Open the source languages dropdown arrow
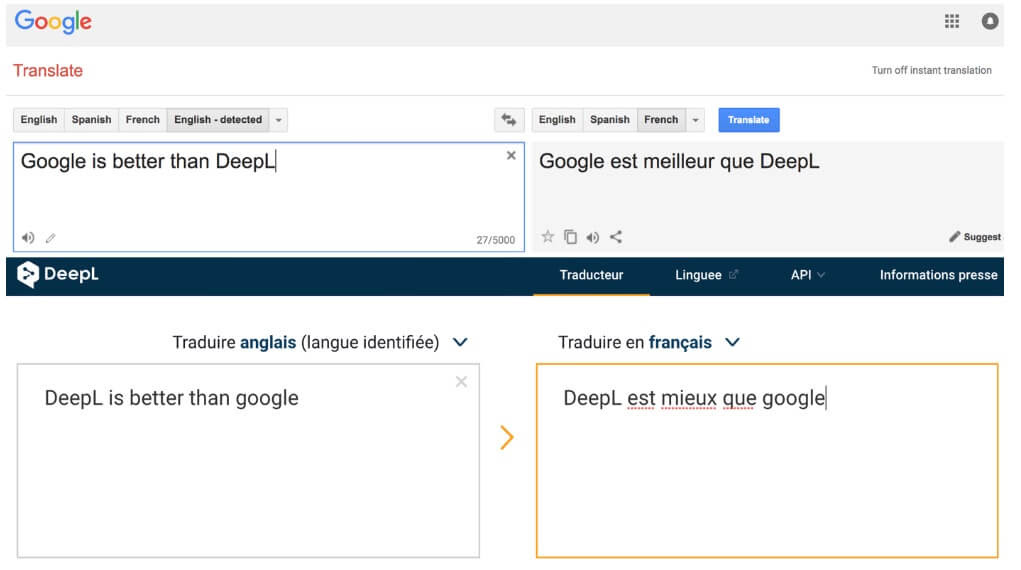 [x=279, y=120]
